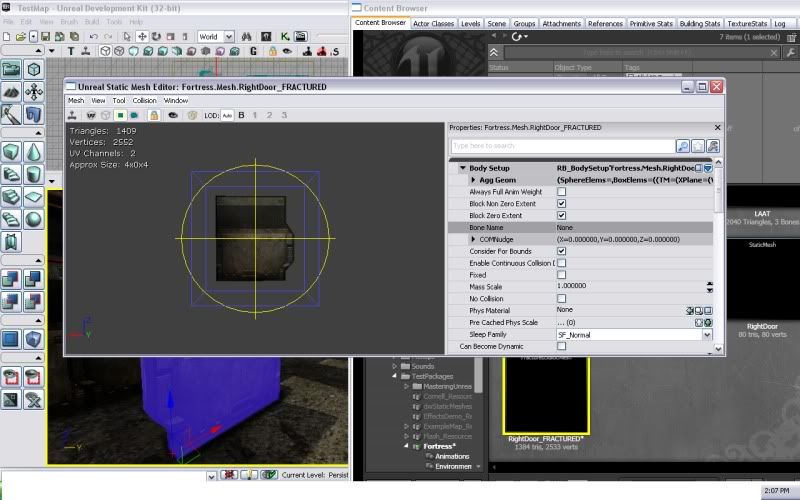Expand the COMNudge property
Screen dimensions: 800x500
[x=473, y=239]
